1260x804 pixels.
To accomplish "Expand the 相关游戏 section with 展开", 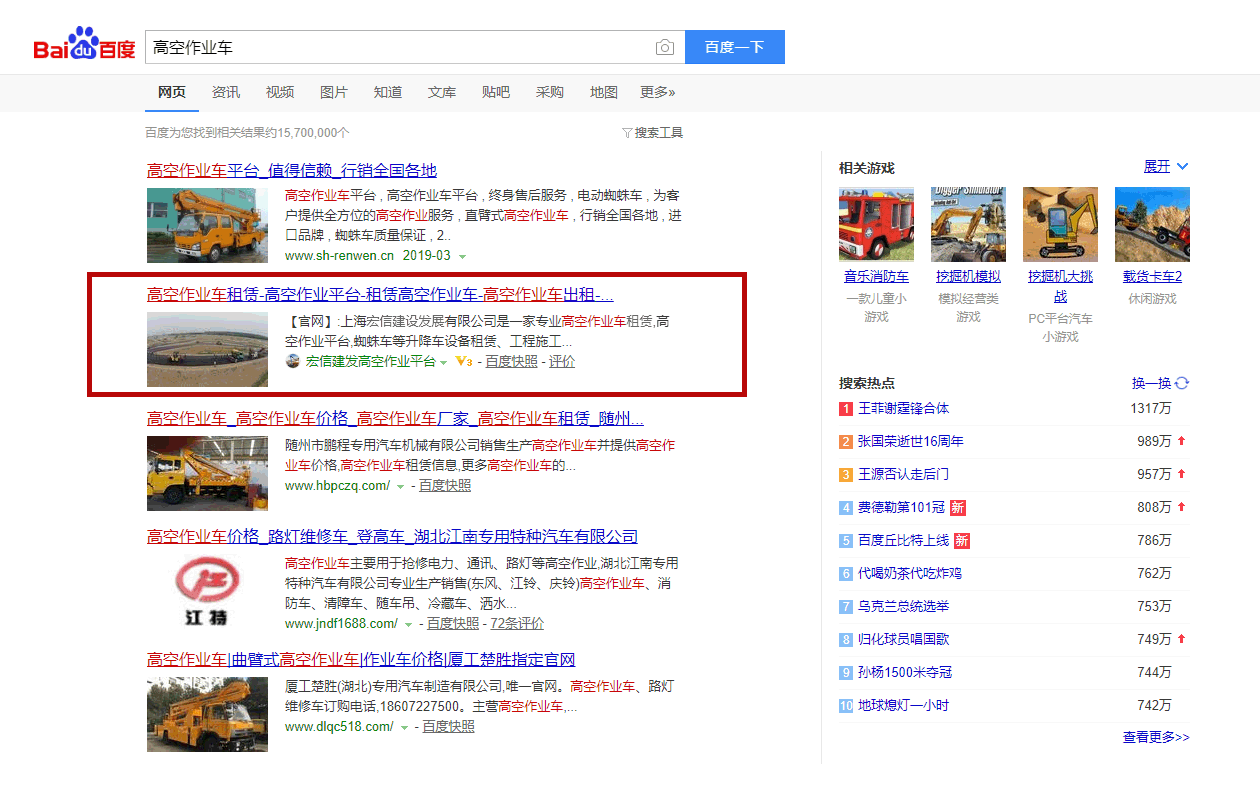I will [1166, 166].
